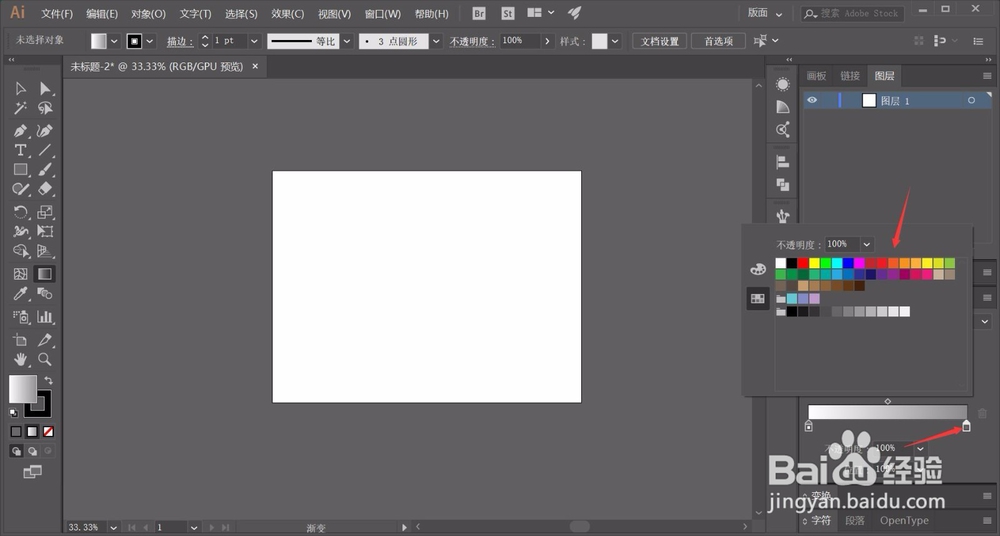Select the right gradient stop
1000x536 pixels.
(966, 426)
